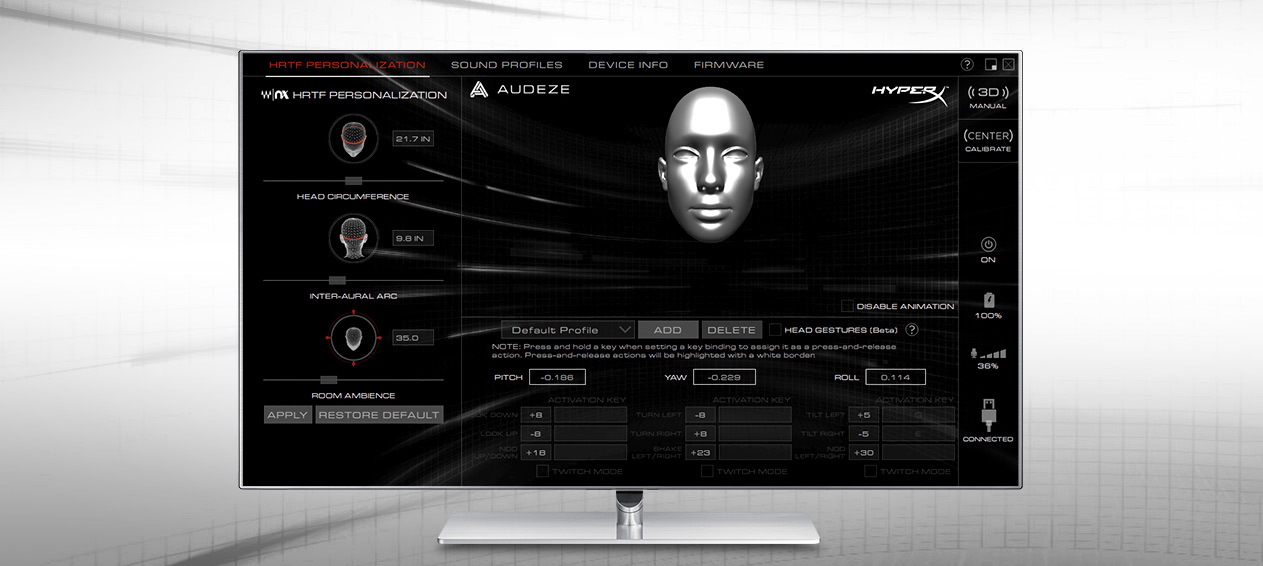
Task: Click the DELETE profile button
Action: click(731, 330)
